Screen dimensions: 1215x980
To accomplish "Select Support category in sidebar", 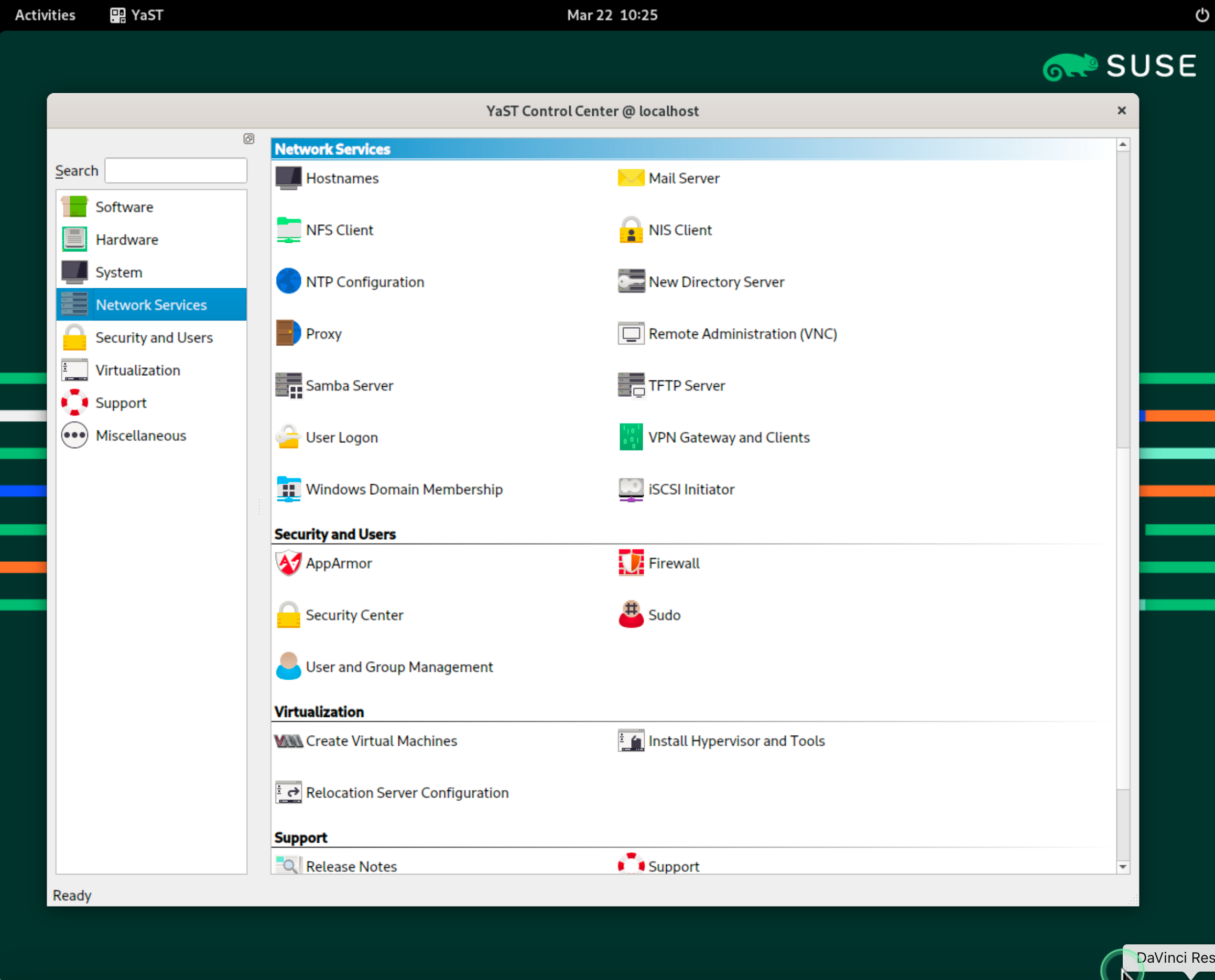I will (x=151, y=404).
